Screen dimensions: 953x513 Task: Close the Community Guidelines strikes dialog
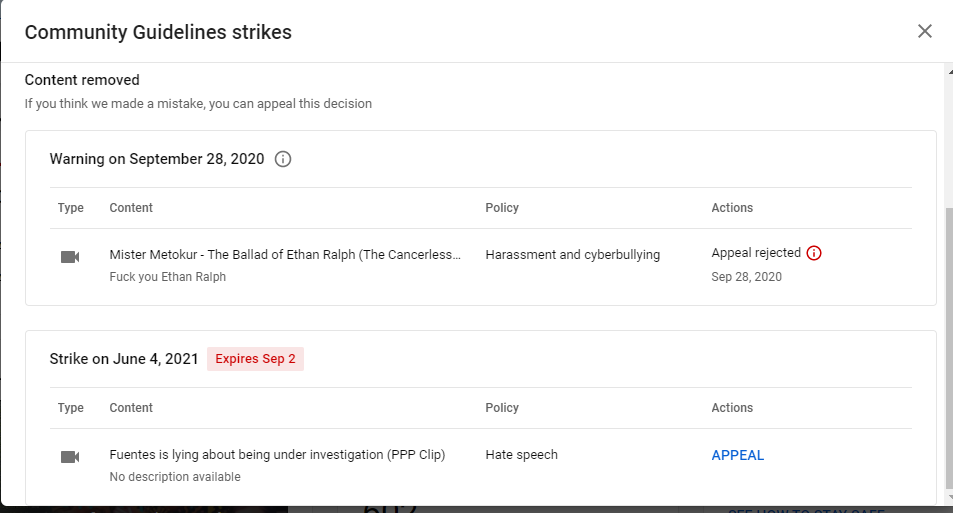point(924,31)
